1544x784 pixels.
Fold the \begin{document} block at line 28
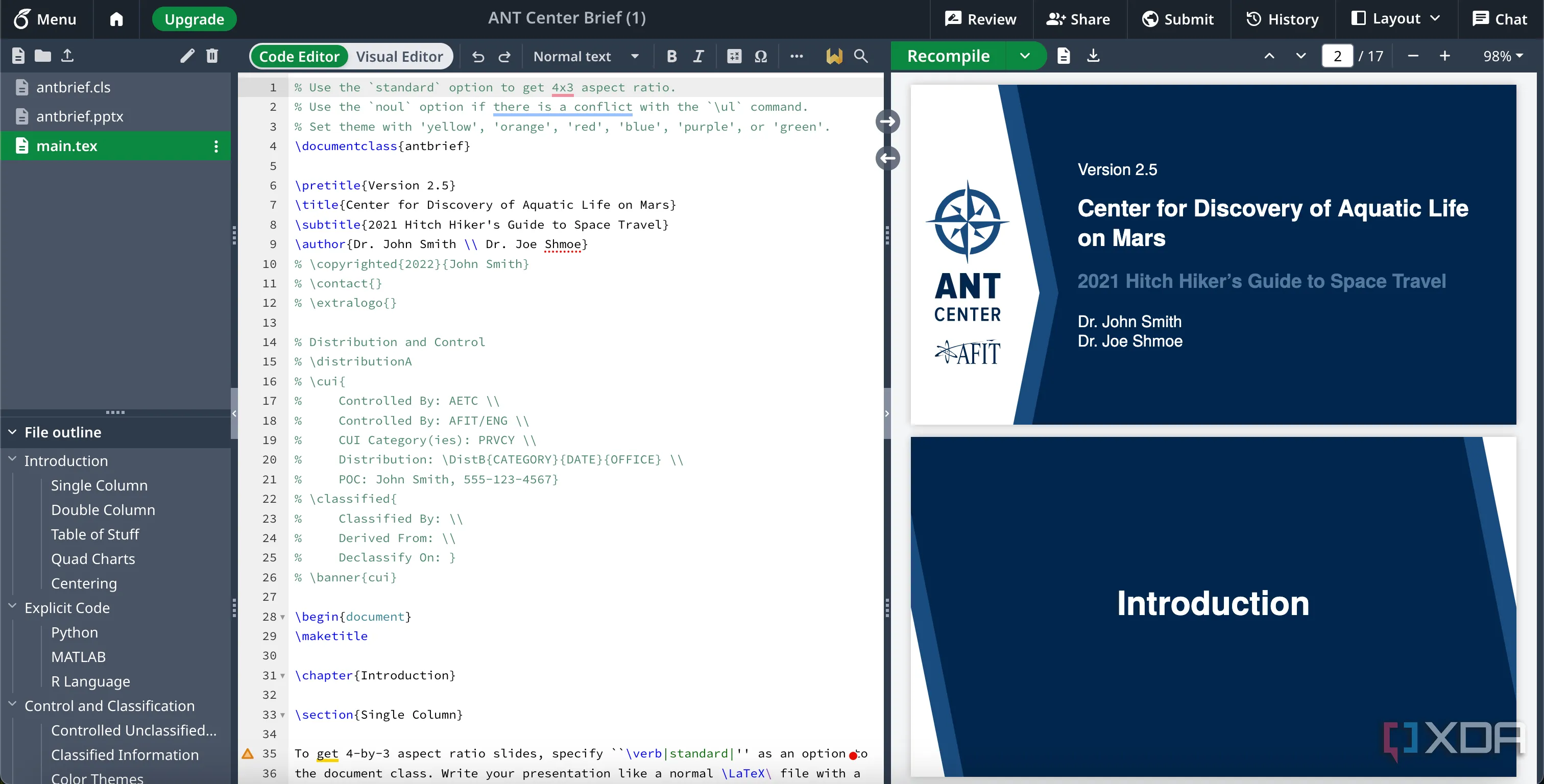pos(283,618)
